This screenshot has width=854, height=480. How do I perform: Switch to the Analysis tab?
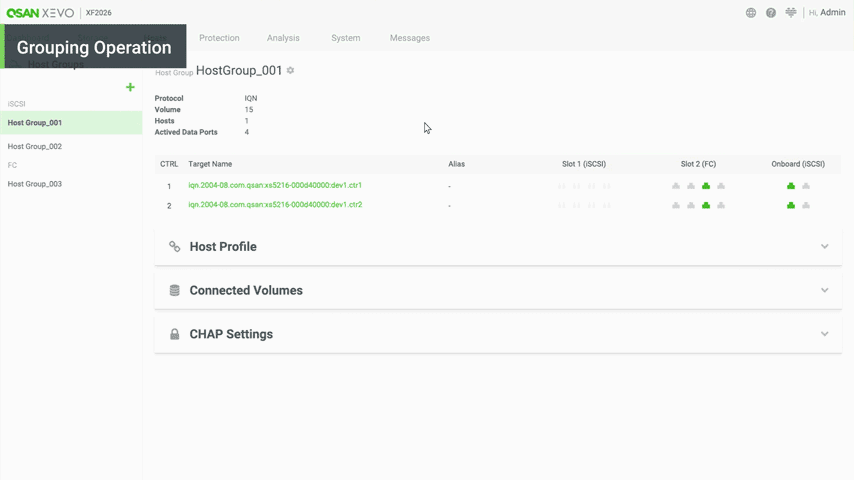point(283,38)
